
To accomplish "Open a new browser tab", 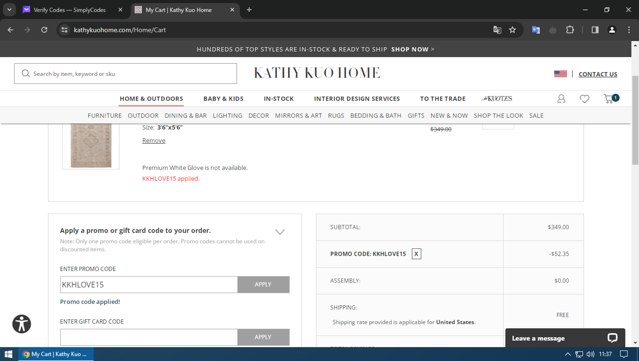I will coord(249,10).
